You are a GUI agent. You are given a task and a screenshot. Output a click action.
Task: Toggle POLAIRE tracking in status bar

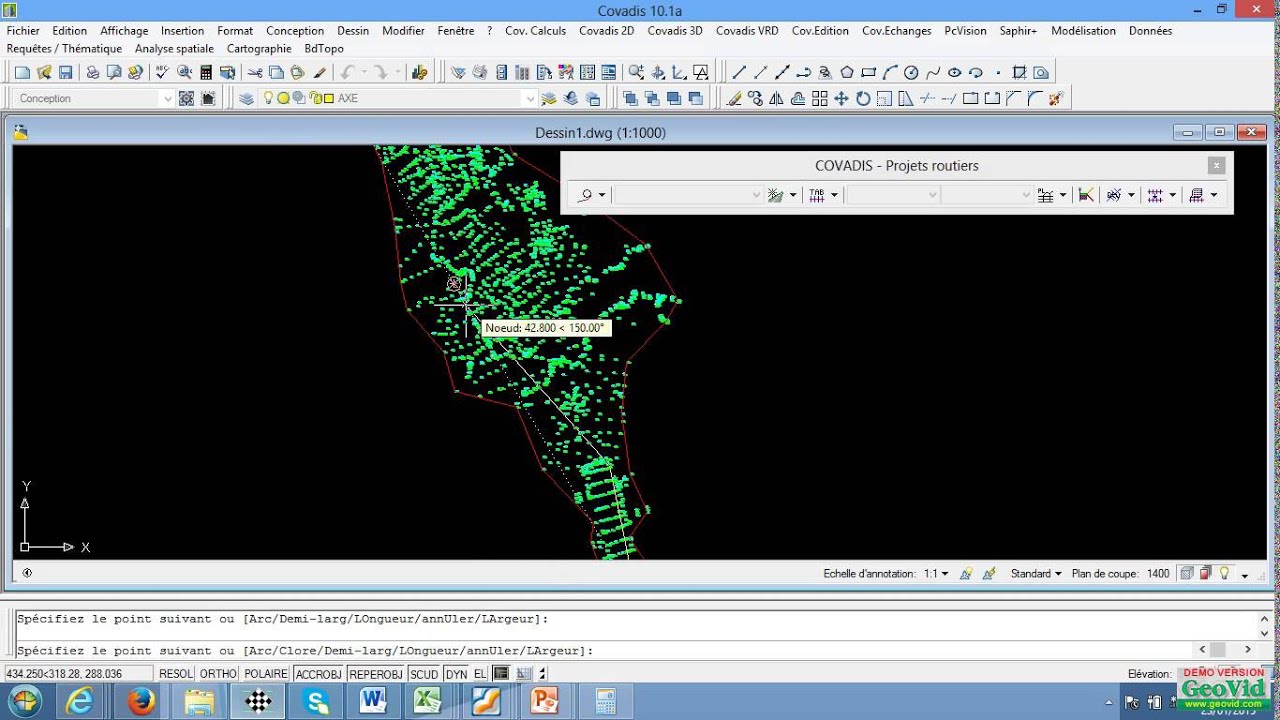266,674
